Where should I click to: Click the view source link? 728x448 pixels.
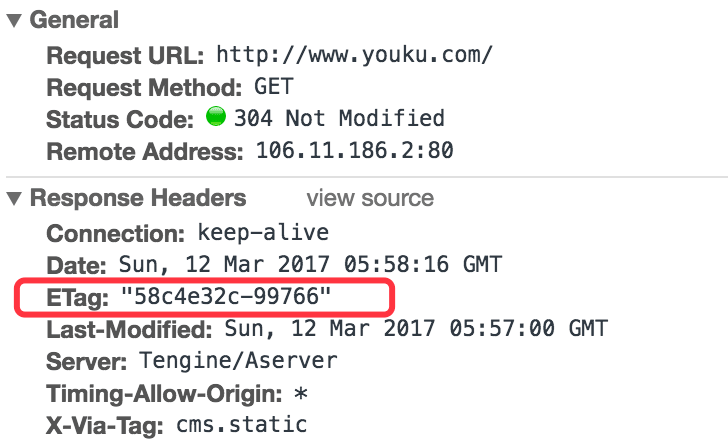coord(370,198)
